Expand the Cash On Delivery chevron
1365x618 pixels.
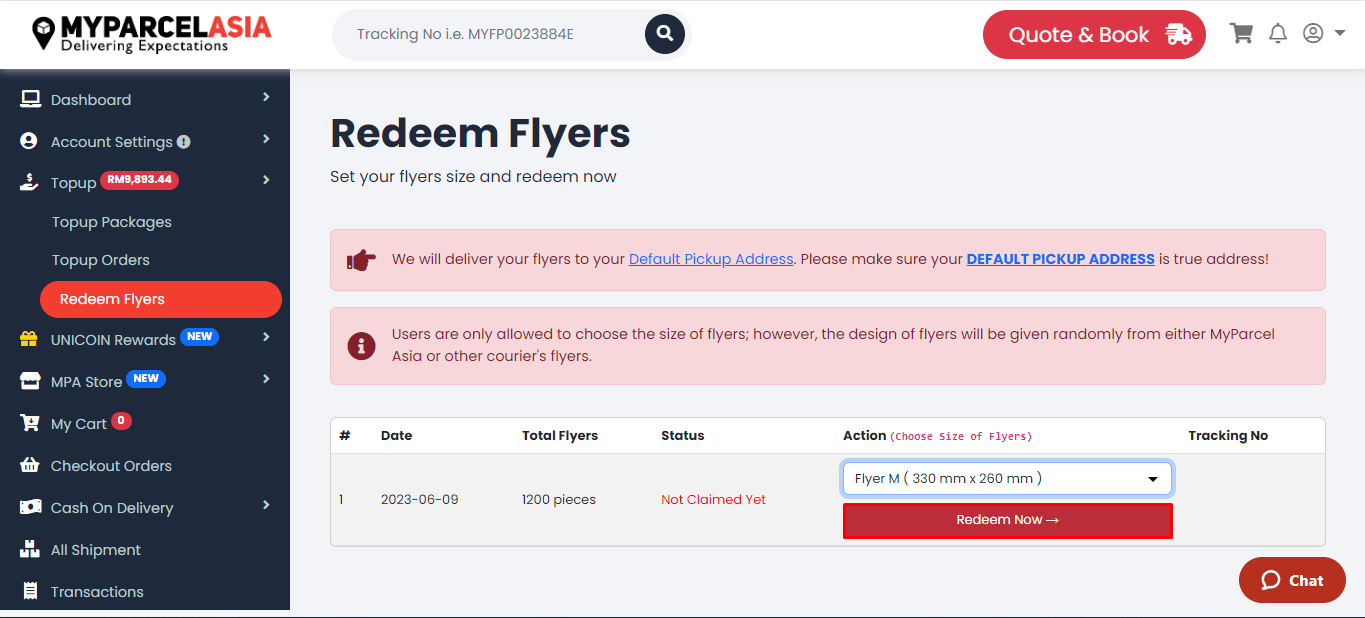[x=266, y=505]
